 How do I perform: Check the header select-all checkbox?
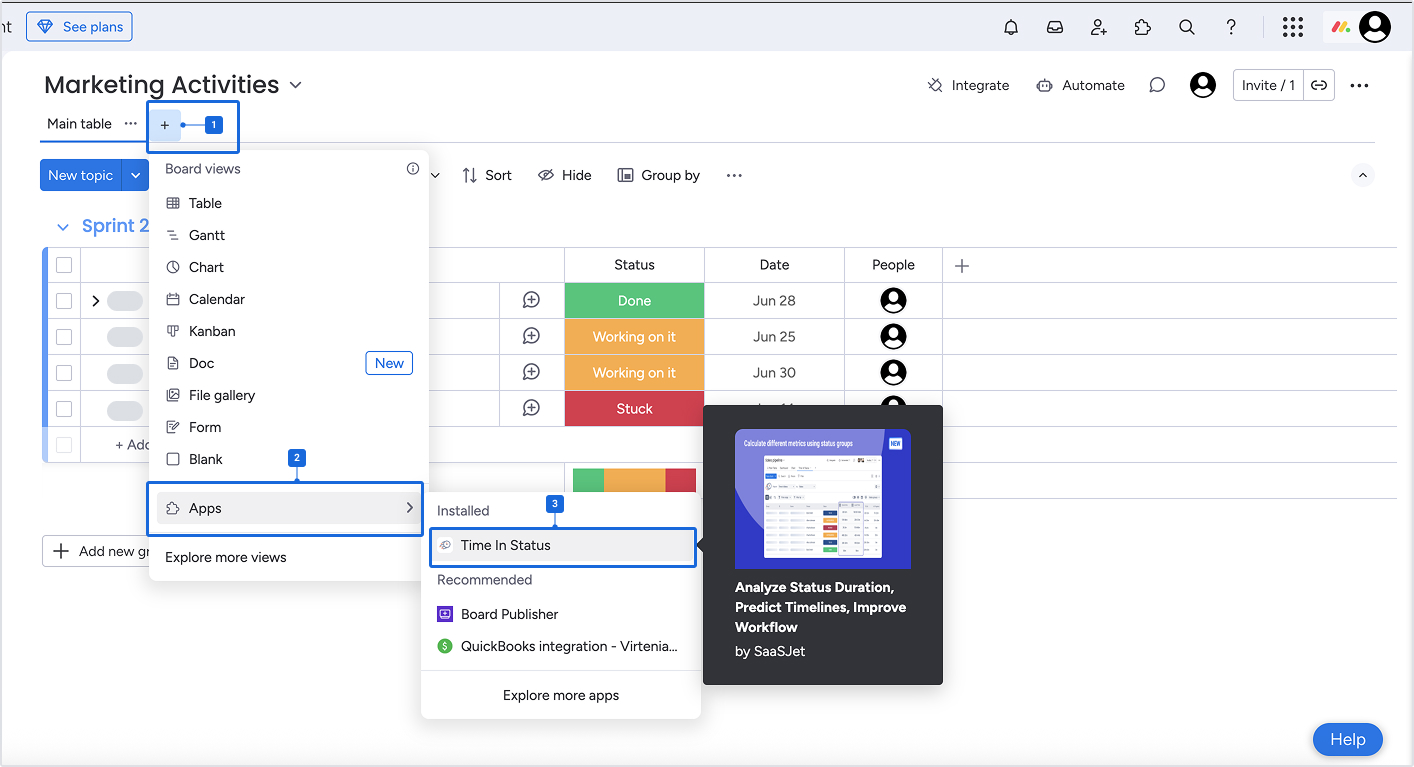tap(64, 265)
